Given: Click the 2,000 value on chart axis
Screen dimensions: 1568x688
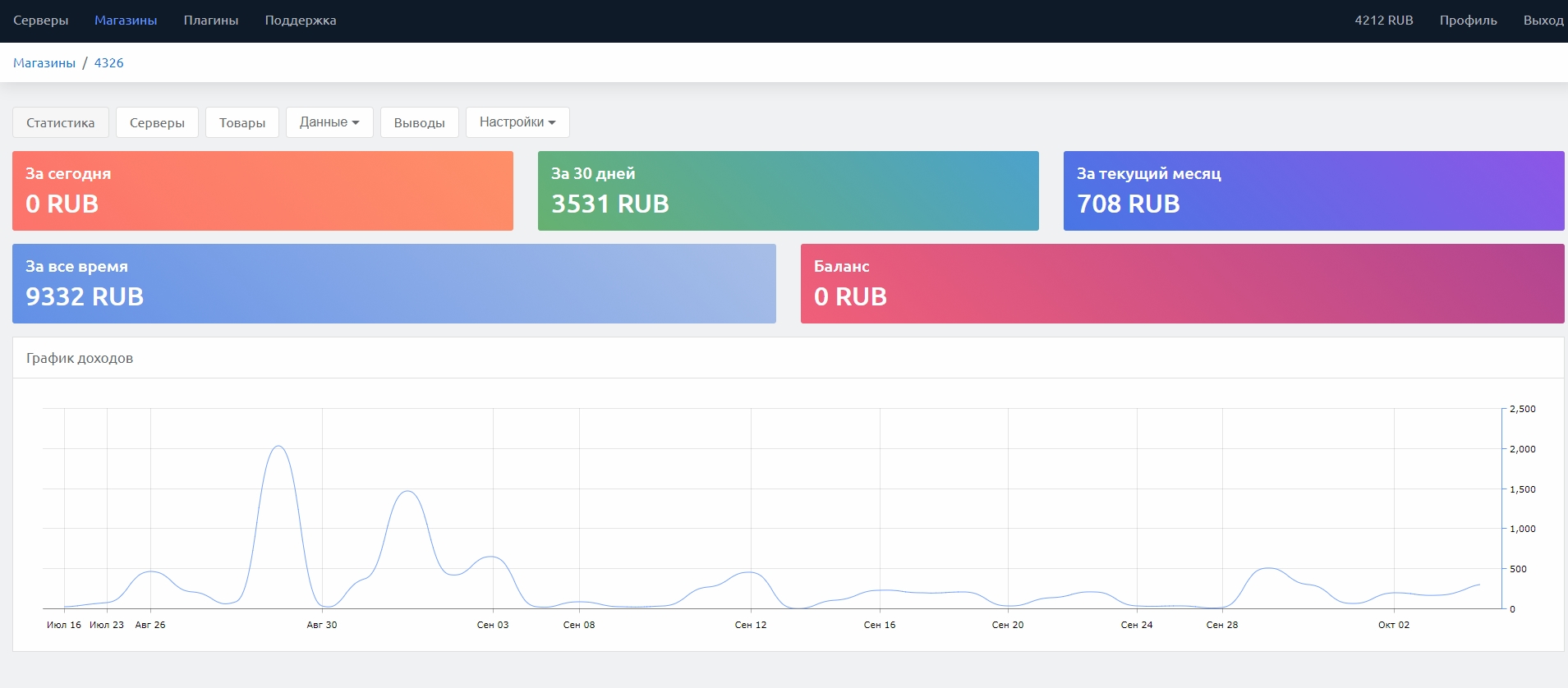Looking at the screenshot, I should click(x=1523, y=449).
